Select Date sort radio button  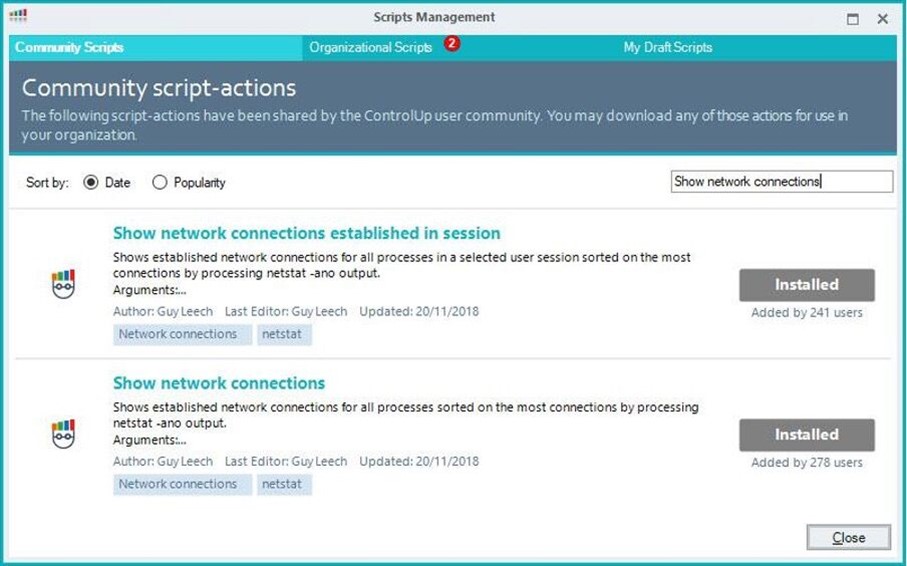(91, 182)
